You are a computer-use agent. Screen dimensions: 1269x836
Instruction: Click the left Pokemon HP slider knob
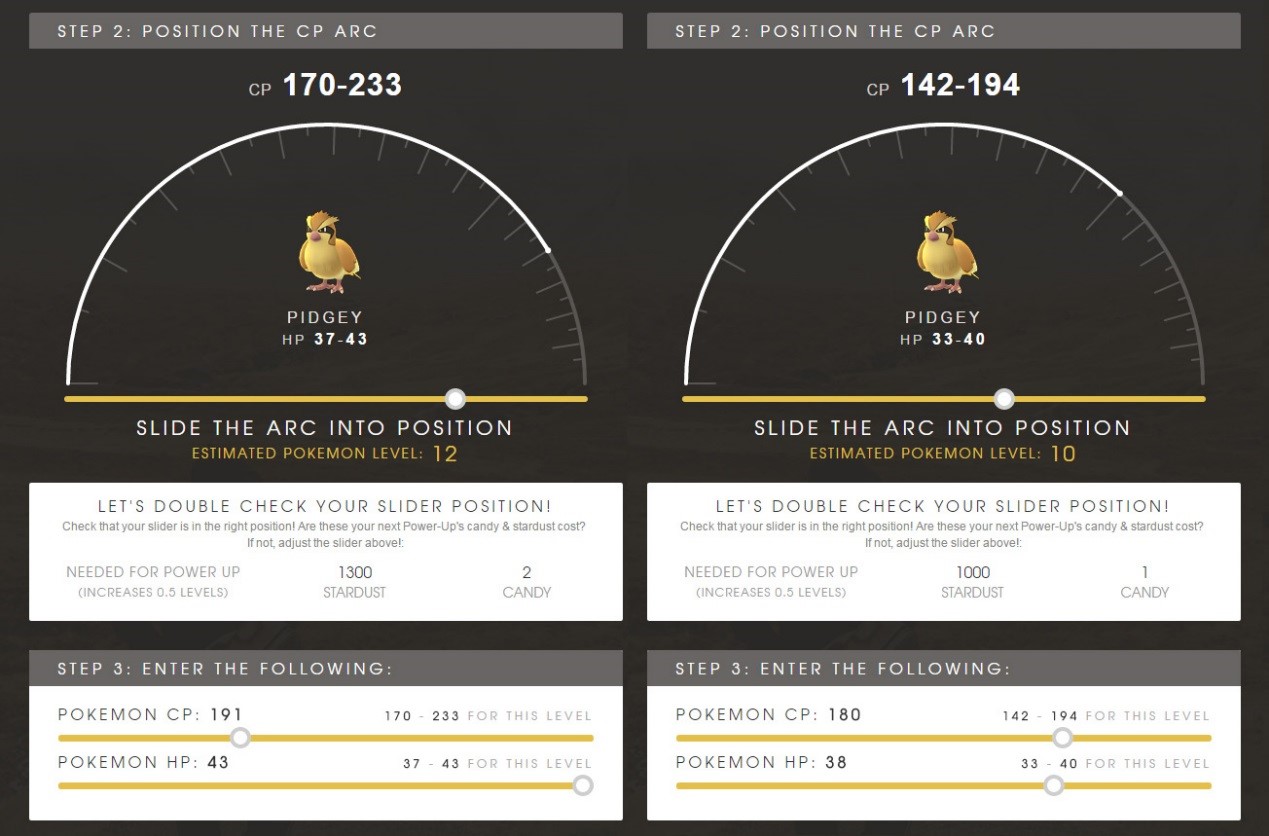click(x=583, y=786)
